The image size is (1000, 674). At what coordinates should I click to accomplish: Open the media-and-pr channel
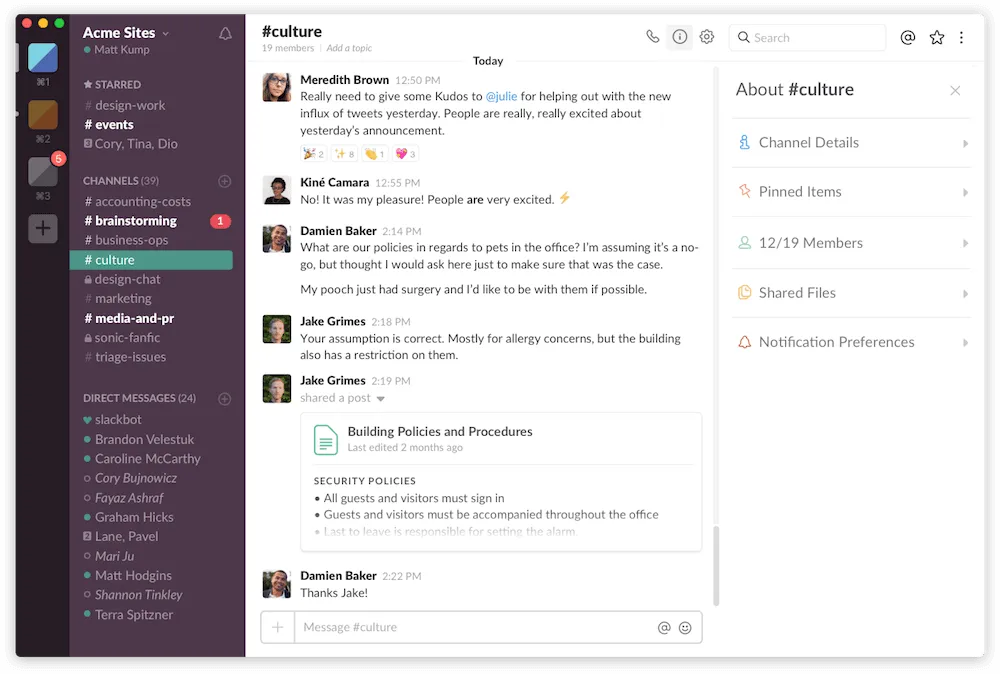pos(129,318)
